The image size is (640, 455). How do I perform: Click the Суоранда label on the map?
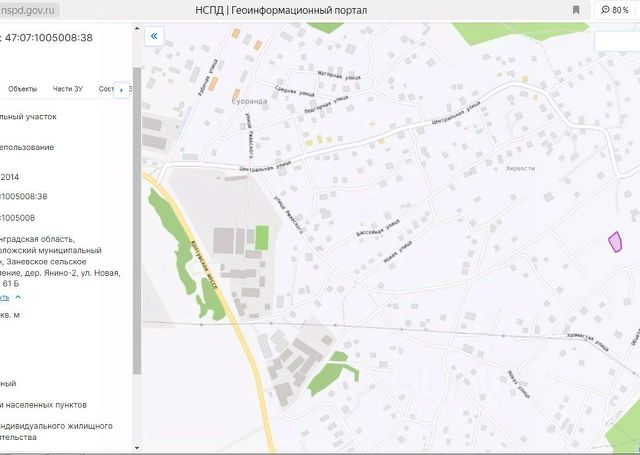point(249,101)
